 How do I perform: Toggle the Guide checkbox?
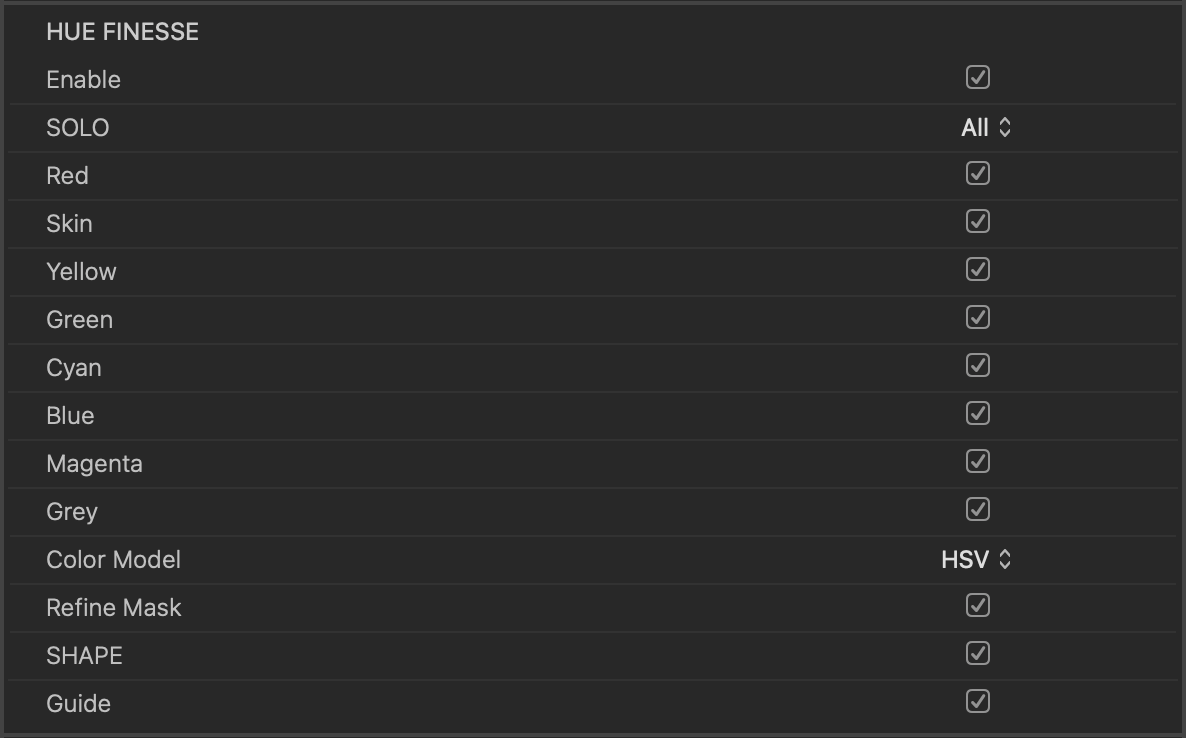[977, 701]
